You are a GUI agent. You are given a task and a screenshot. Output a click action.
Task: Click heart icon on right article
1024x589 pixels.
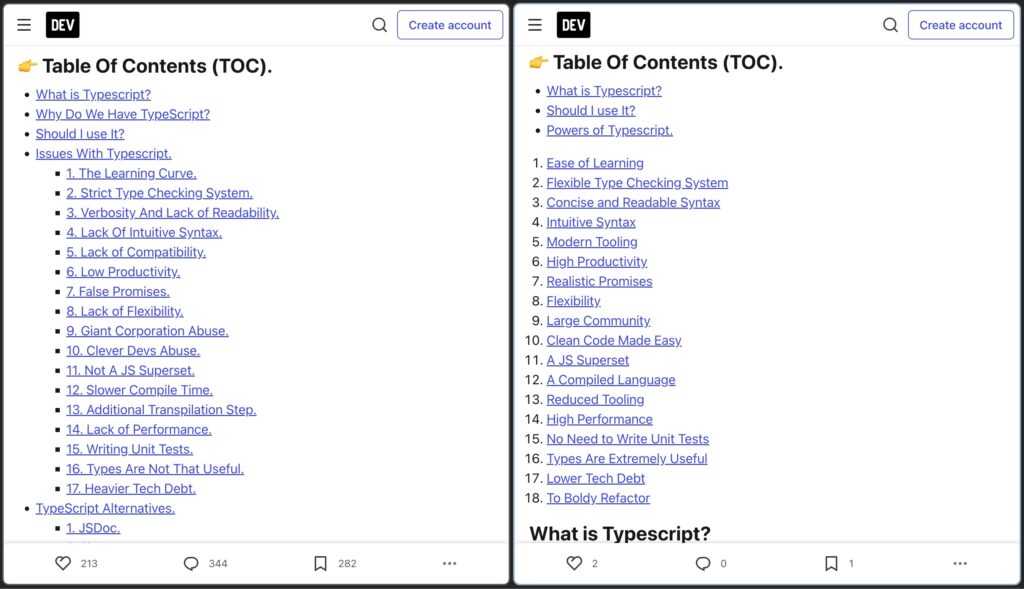pyautogui.click(x=574, y=563)
